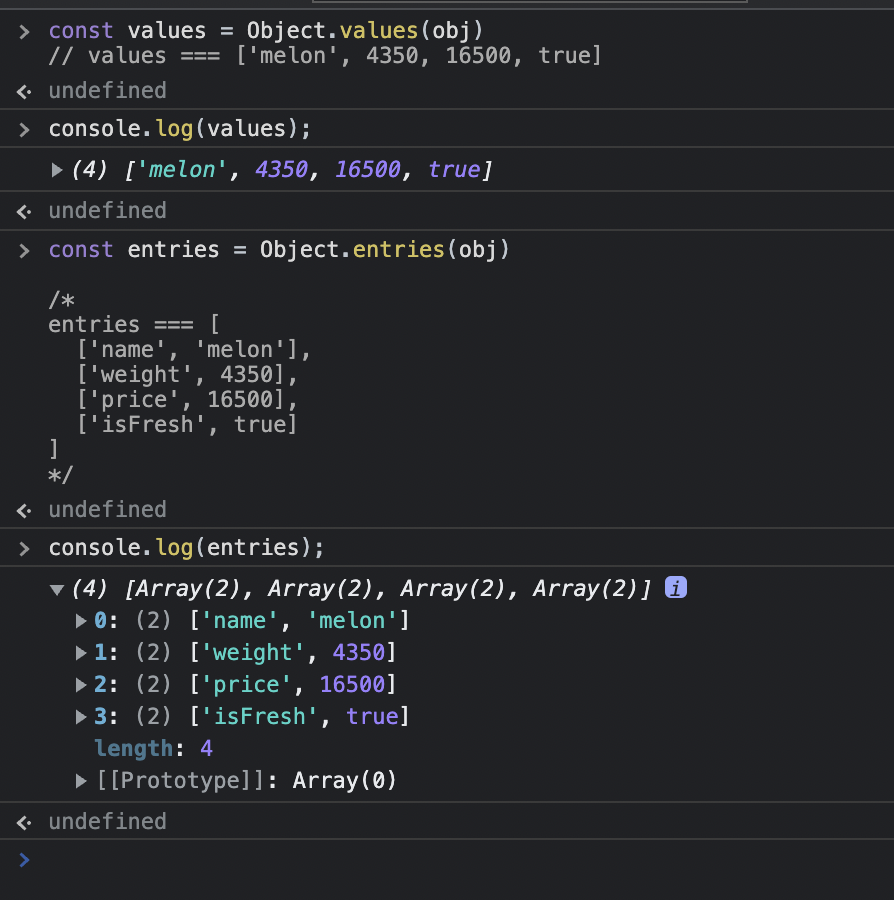Click the comment line ['isFresh', true]
Screen dimensions: 894x900
click(187, 425)
